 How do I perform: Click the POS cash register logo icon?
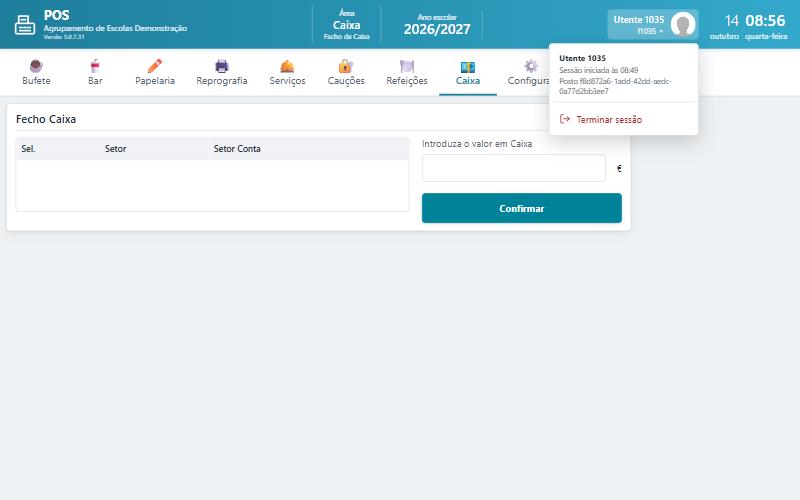[24, 24]
